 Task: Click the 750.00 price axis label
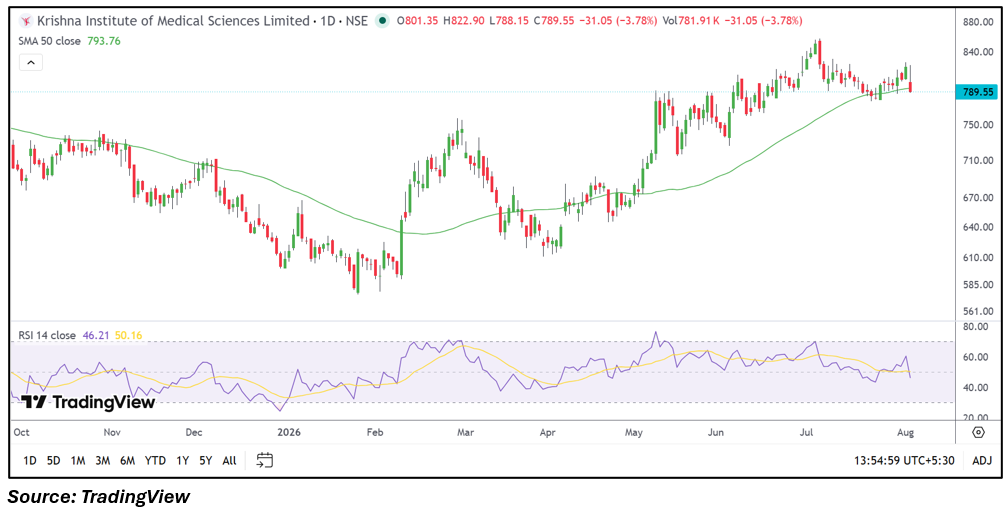coord(979,125)
